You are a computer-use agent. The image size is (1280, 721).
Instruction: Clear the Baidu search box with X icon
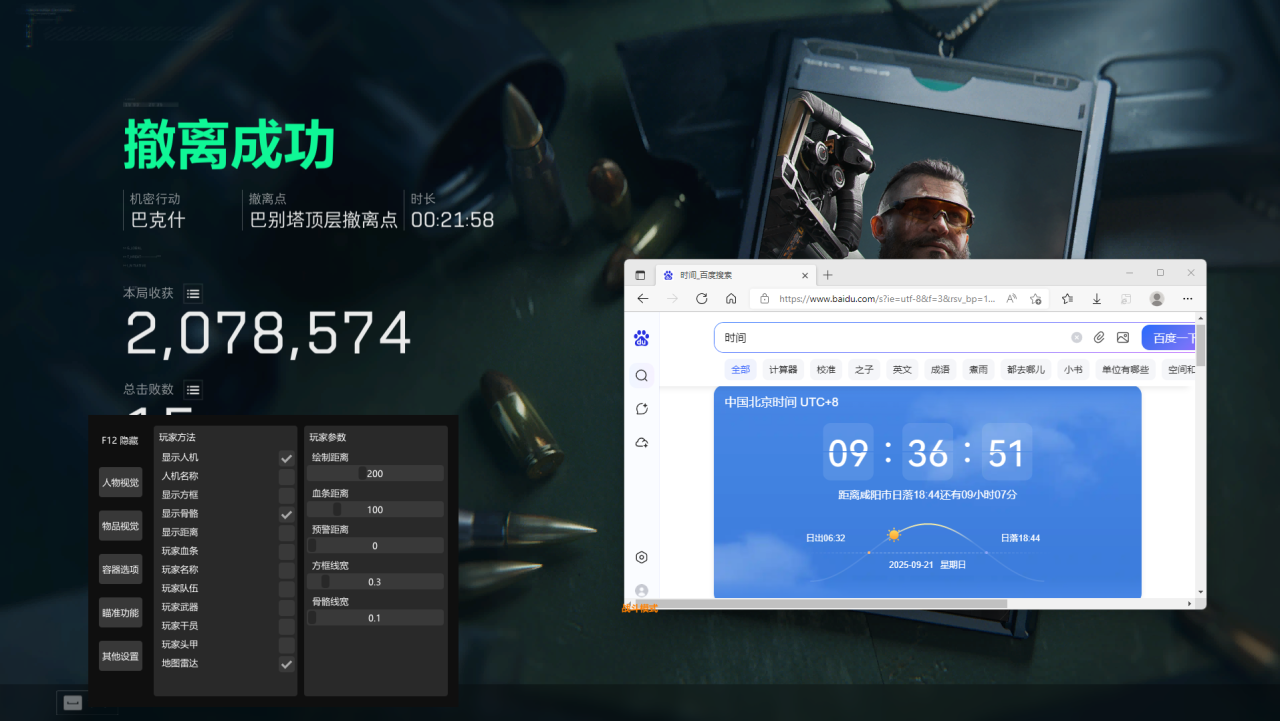1077,338
